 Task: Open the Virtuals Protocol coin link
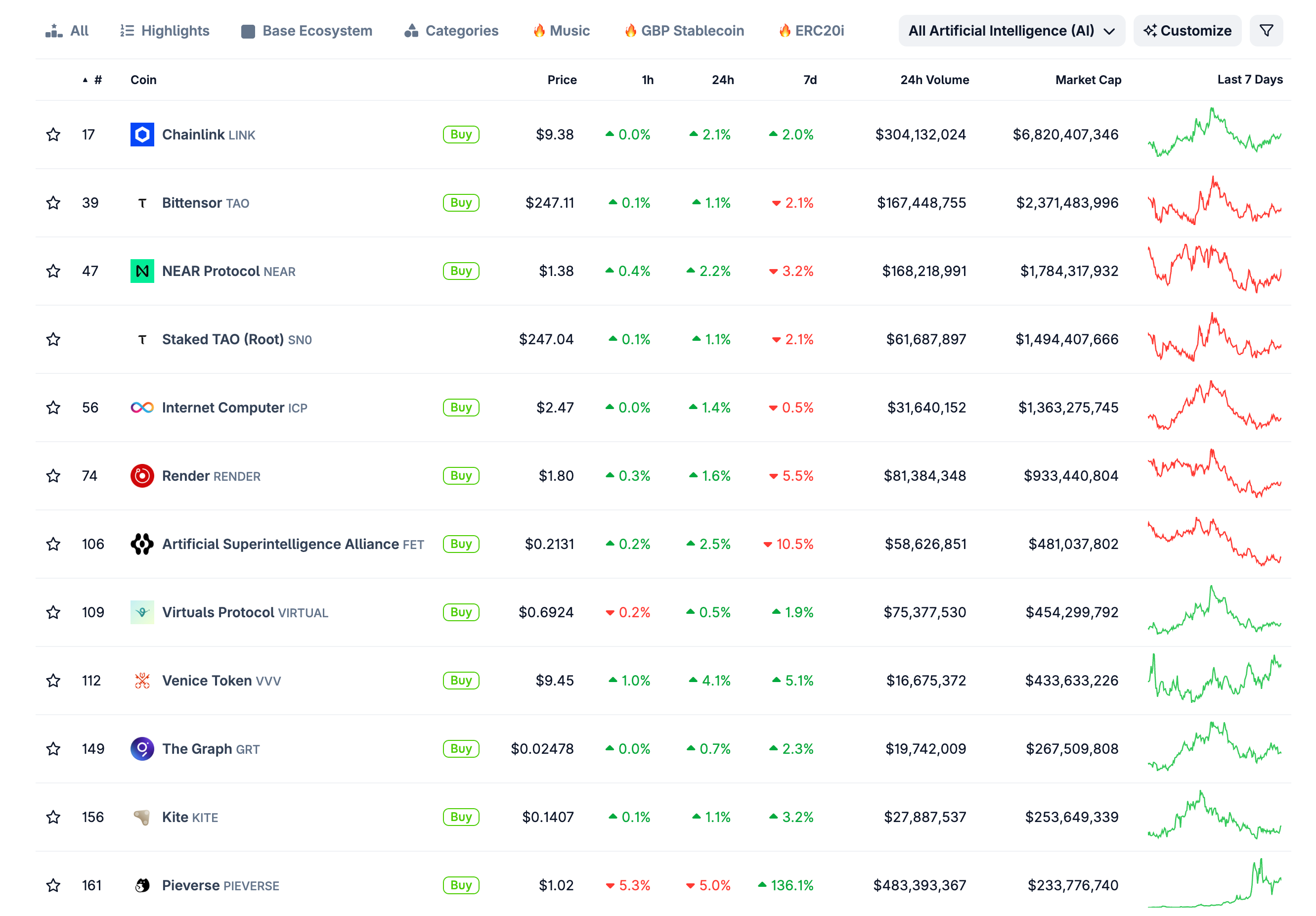(219, 613)
